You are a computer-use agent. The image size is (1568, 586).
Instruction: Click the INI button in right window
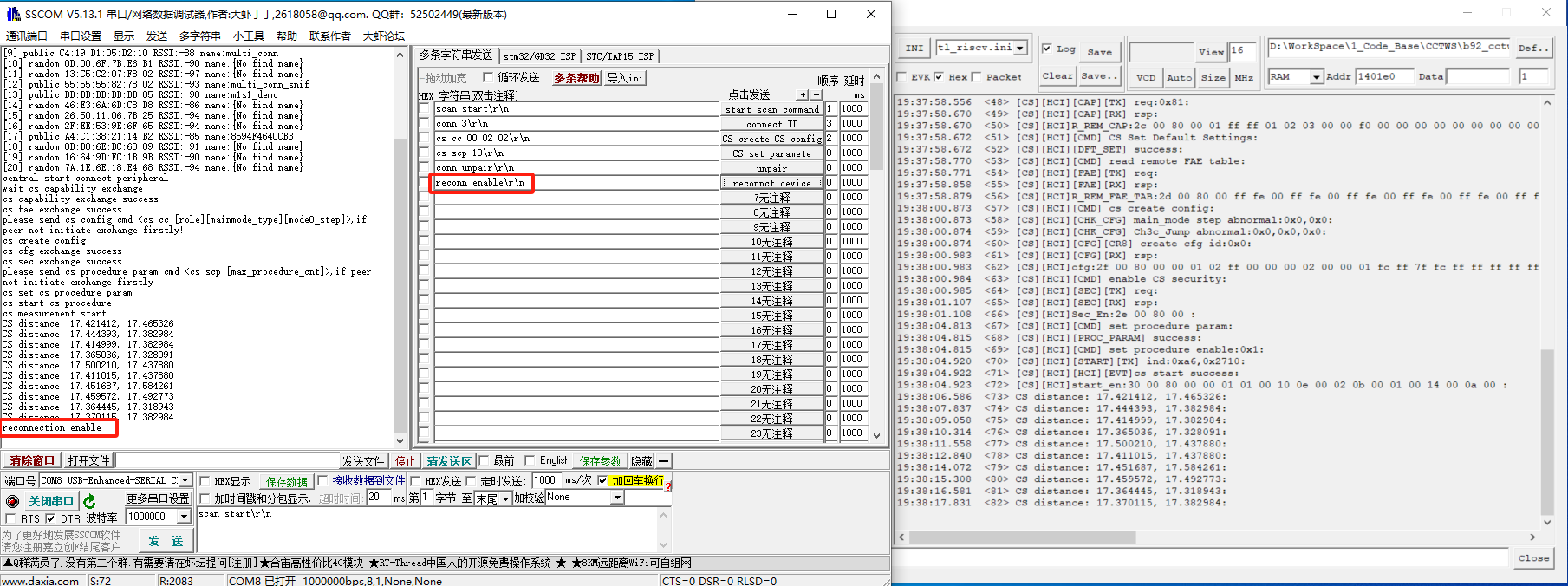(x=914, y=49)
